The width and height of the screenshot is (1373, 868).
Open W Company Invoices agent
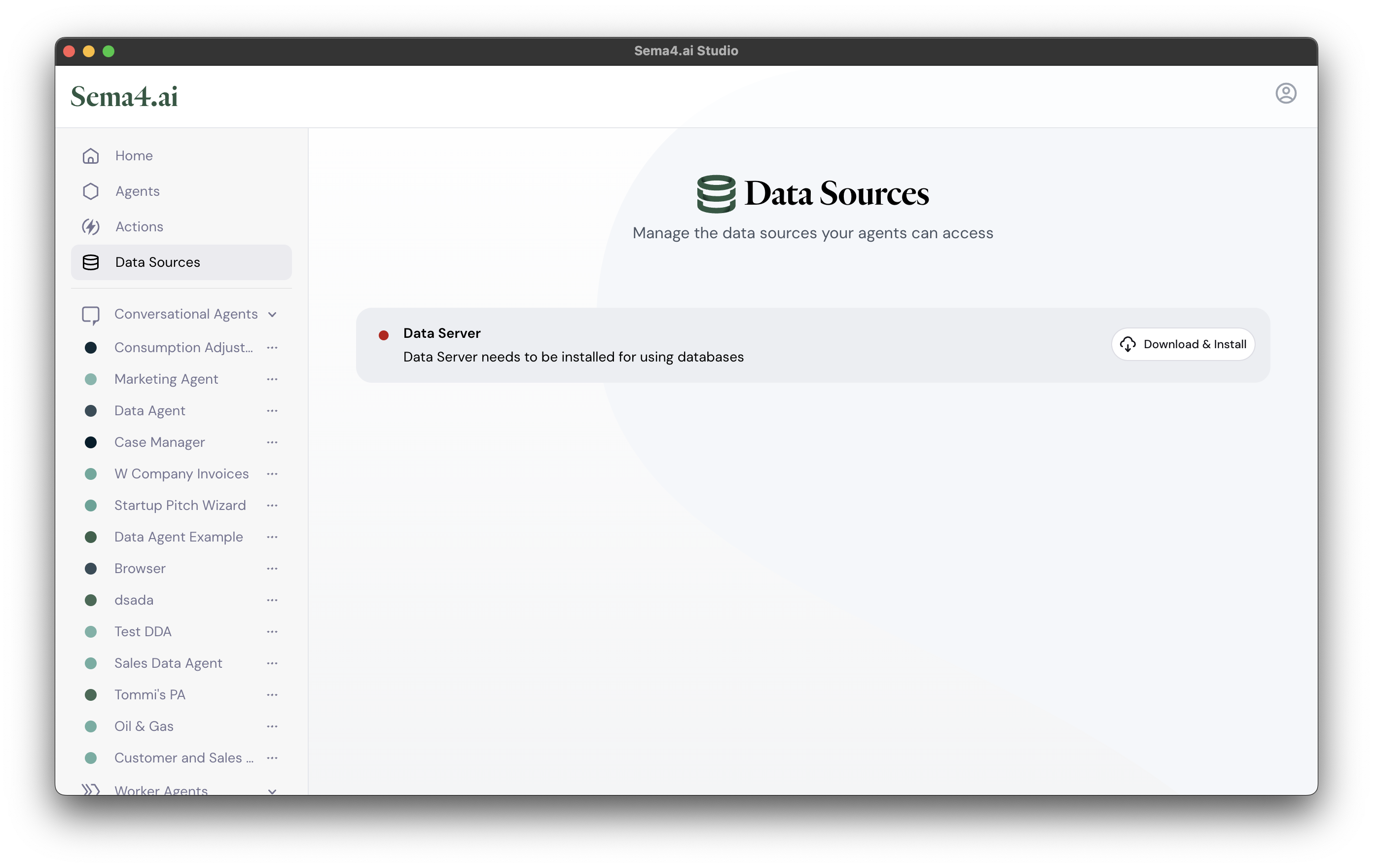point(181,474)
